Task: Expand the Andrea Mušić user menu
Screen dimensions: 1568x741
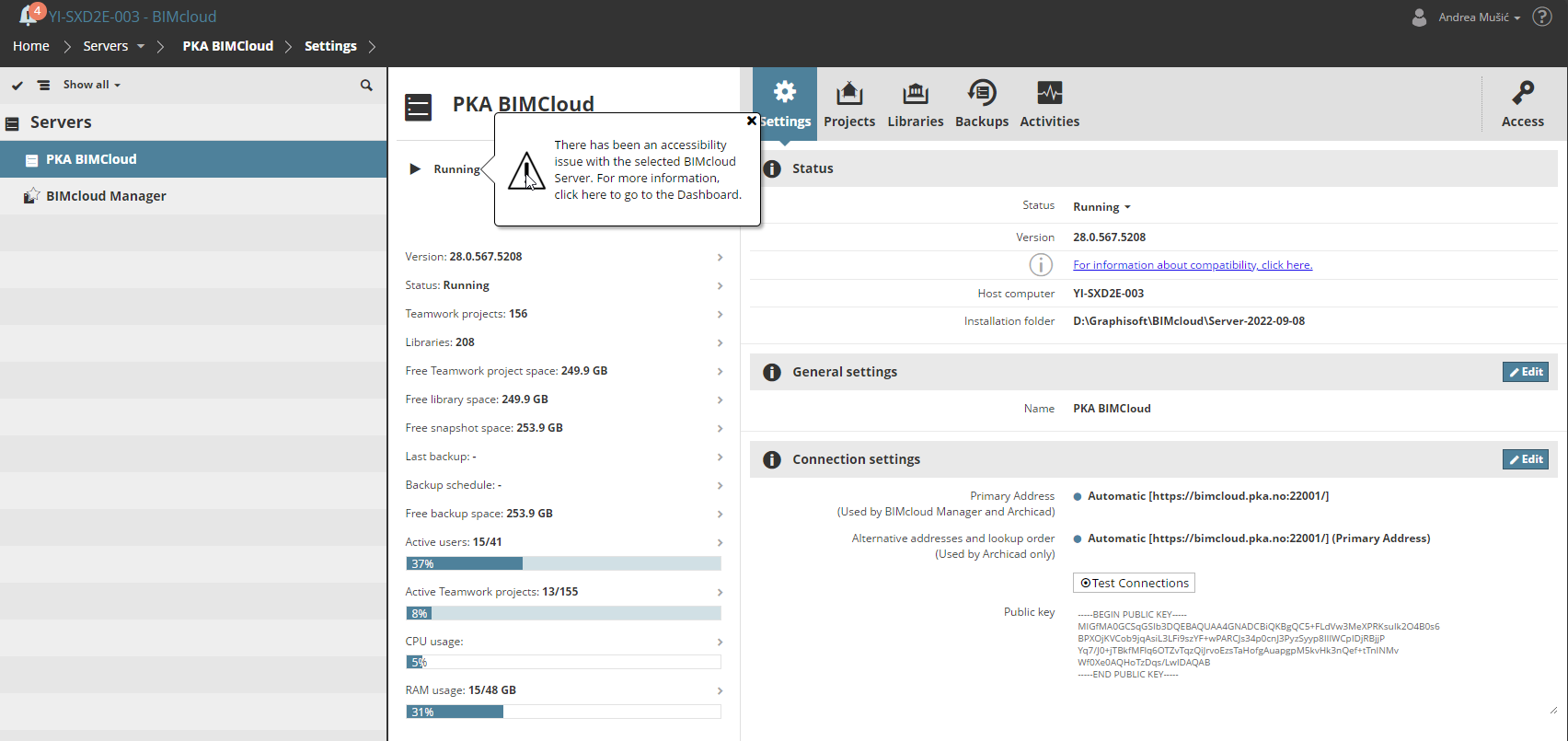Action: (1479, 17)
